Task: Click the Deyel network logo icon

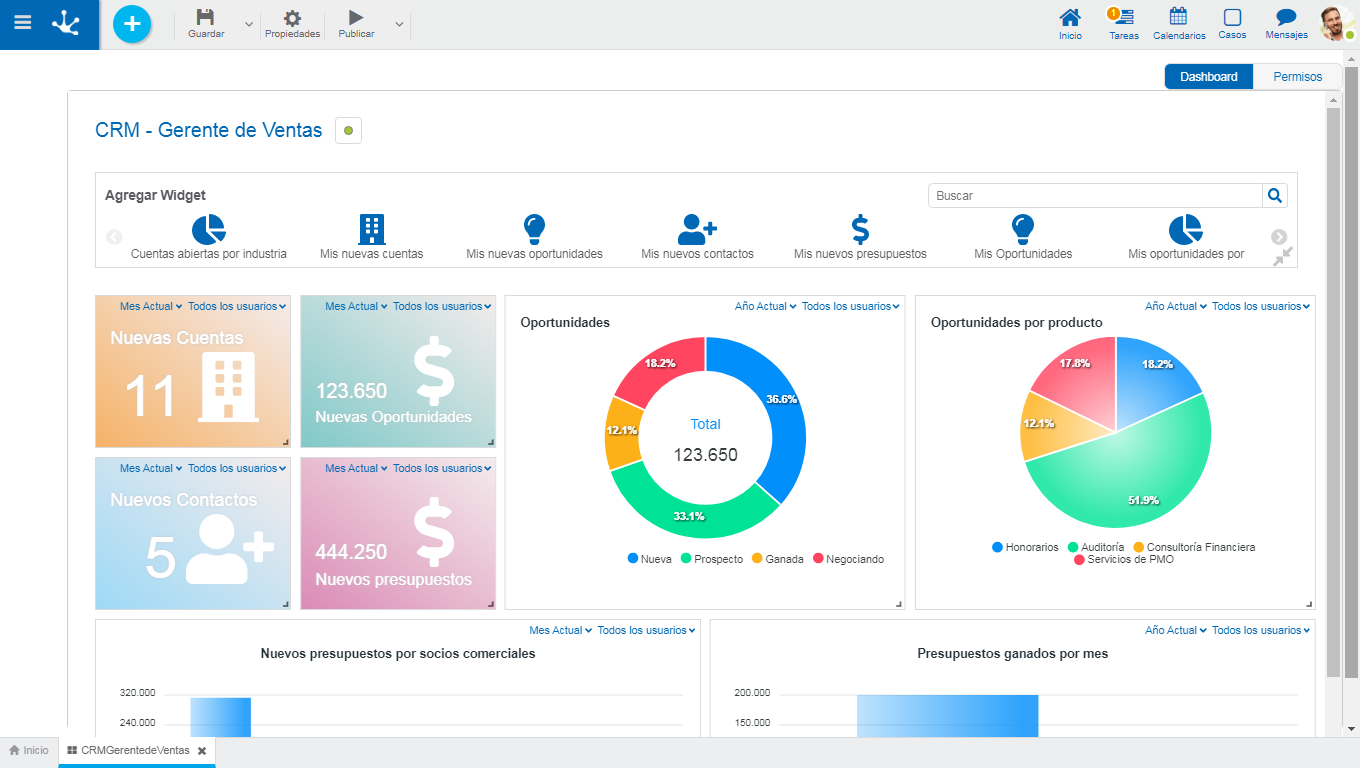Action: coord(67,23)
